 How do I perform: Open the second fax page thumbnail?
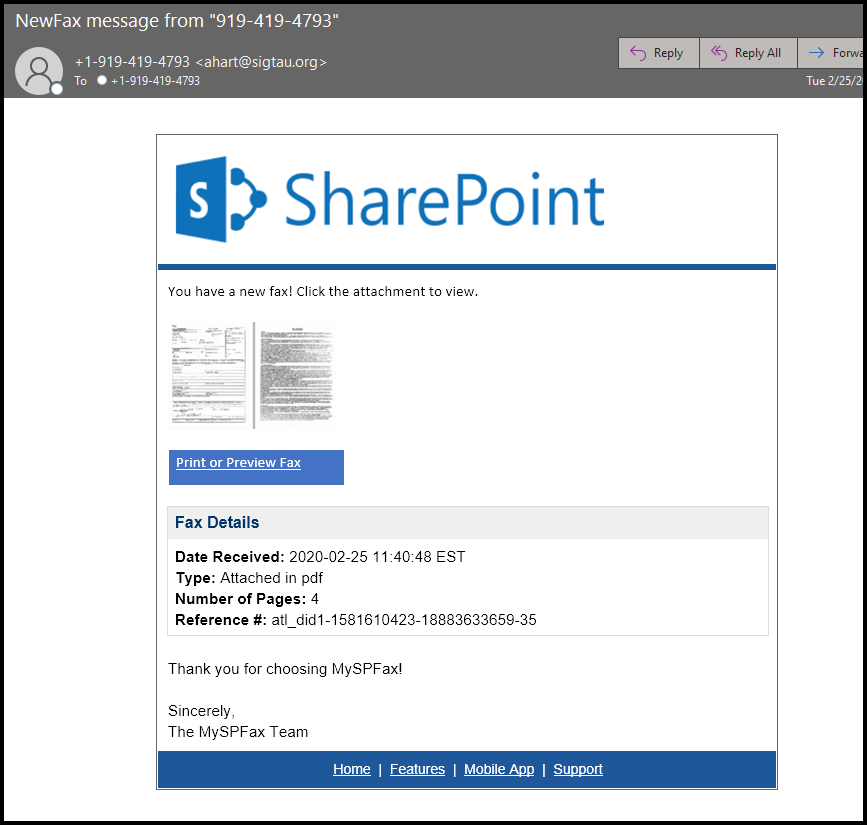296,375
